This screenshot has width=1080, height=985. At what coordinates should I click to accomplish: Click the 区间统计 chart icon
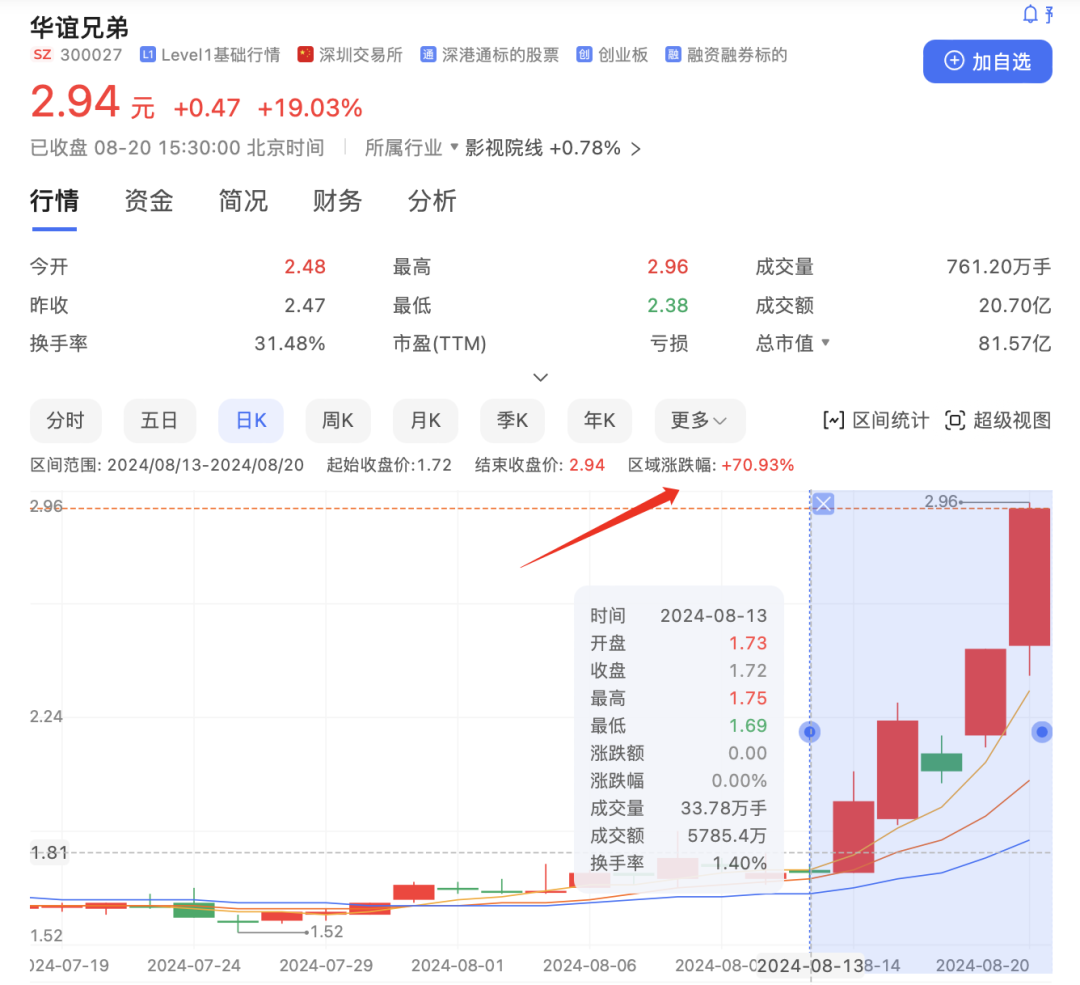pos(833,420)
